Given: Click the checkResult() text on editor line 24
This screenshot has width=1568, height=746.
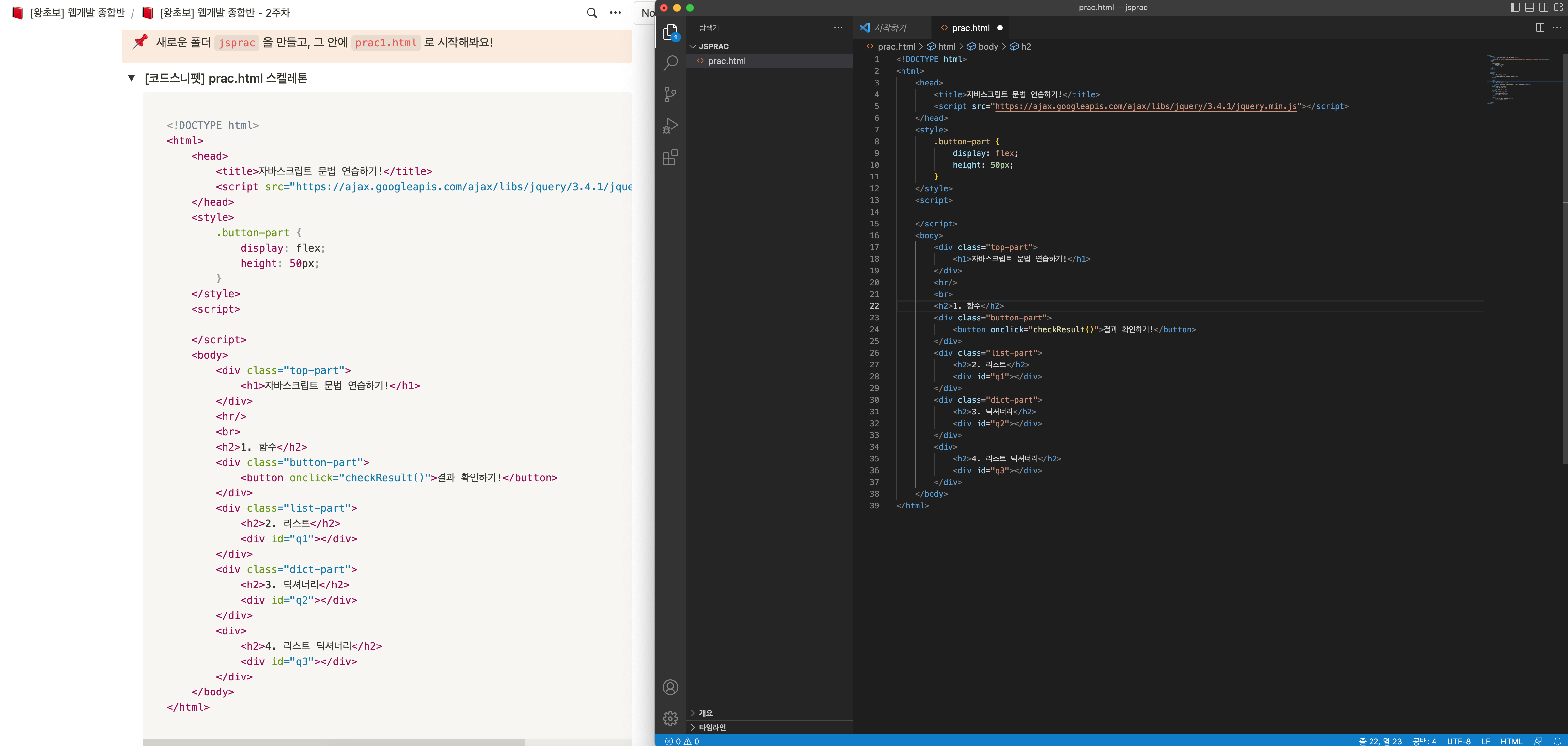Looking at the screenshot, I should pos(1063,330).
